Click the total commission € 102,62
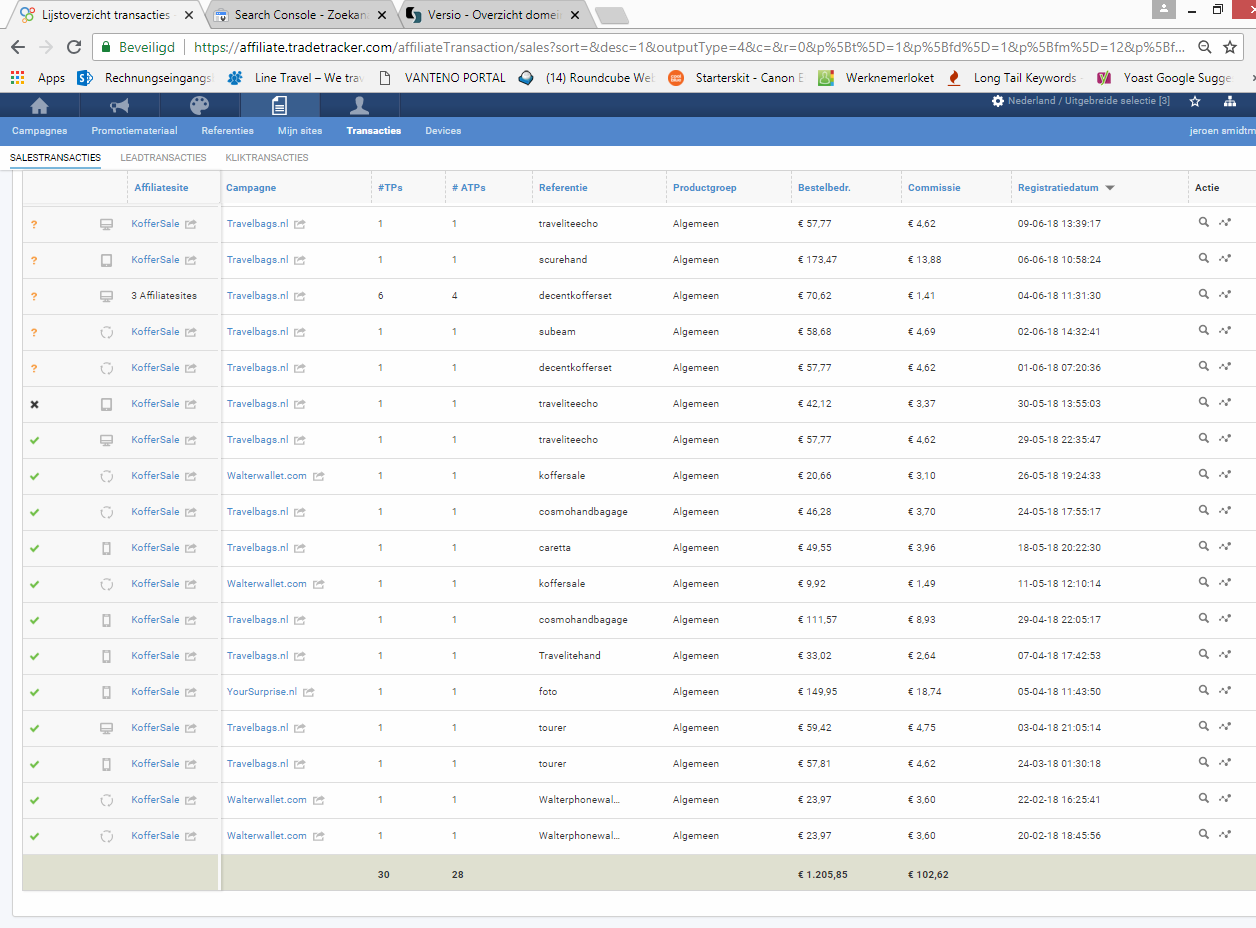 pyautogui.click(x=928, y=875)
